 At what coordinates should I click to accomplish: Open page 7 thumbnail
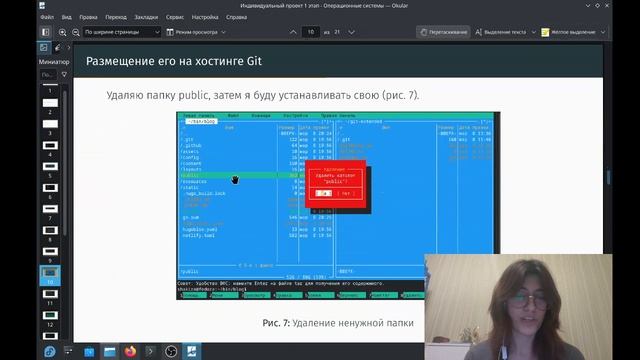coord(50,209)
